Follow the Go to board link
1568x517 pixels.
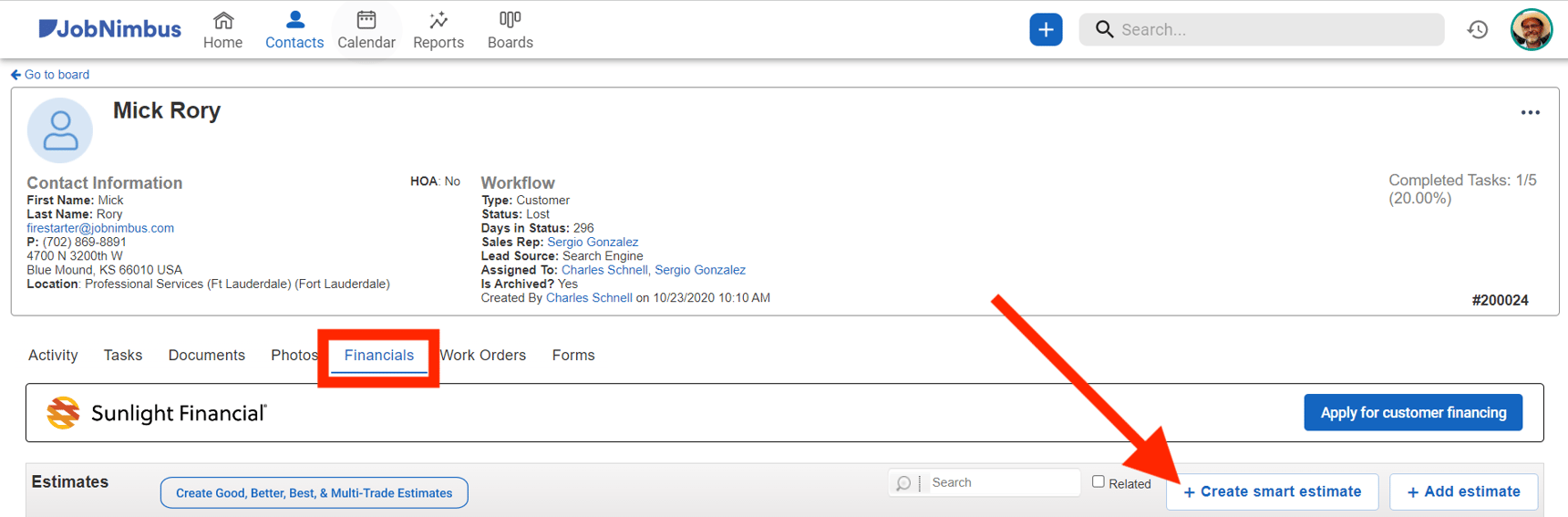[x=51, y=75]
